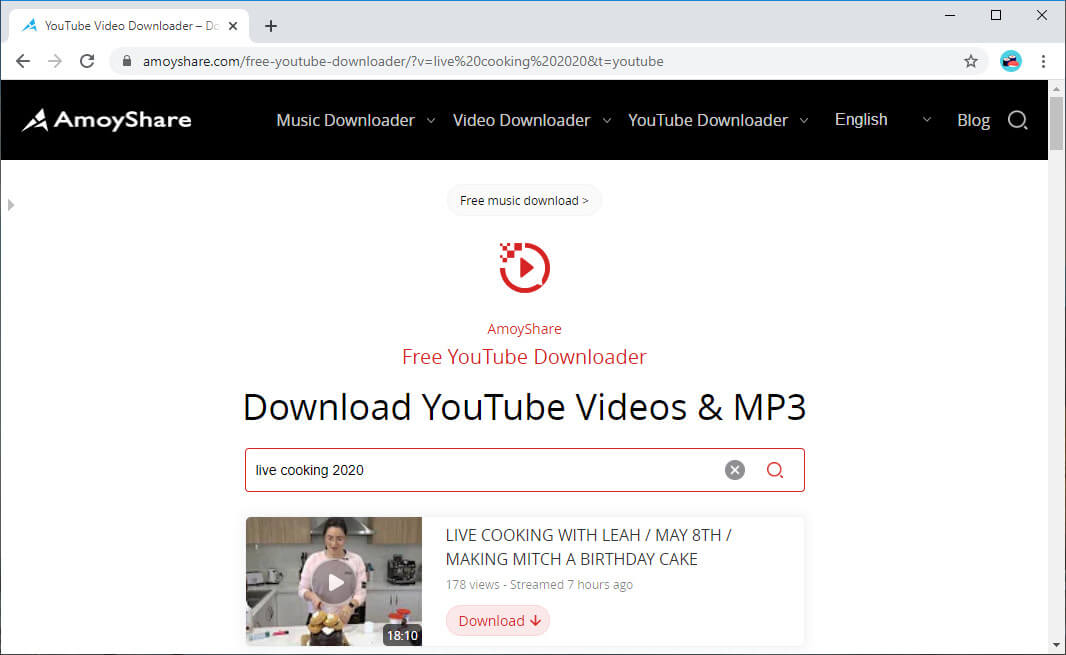Click the scrollbar up arrow

tap(1056, 88)
